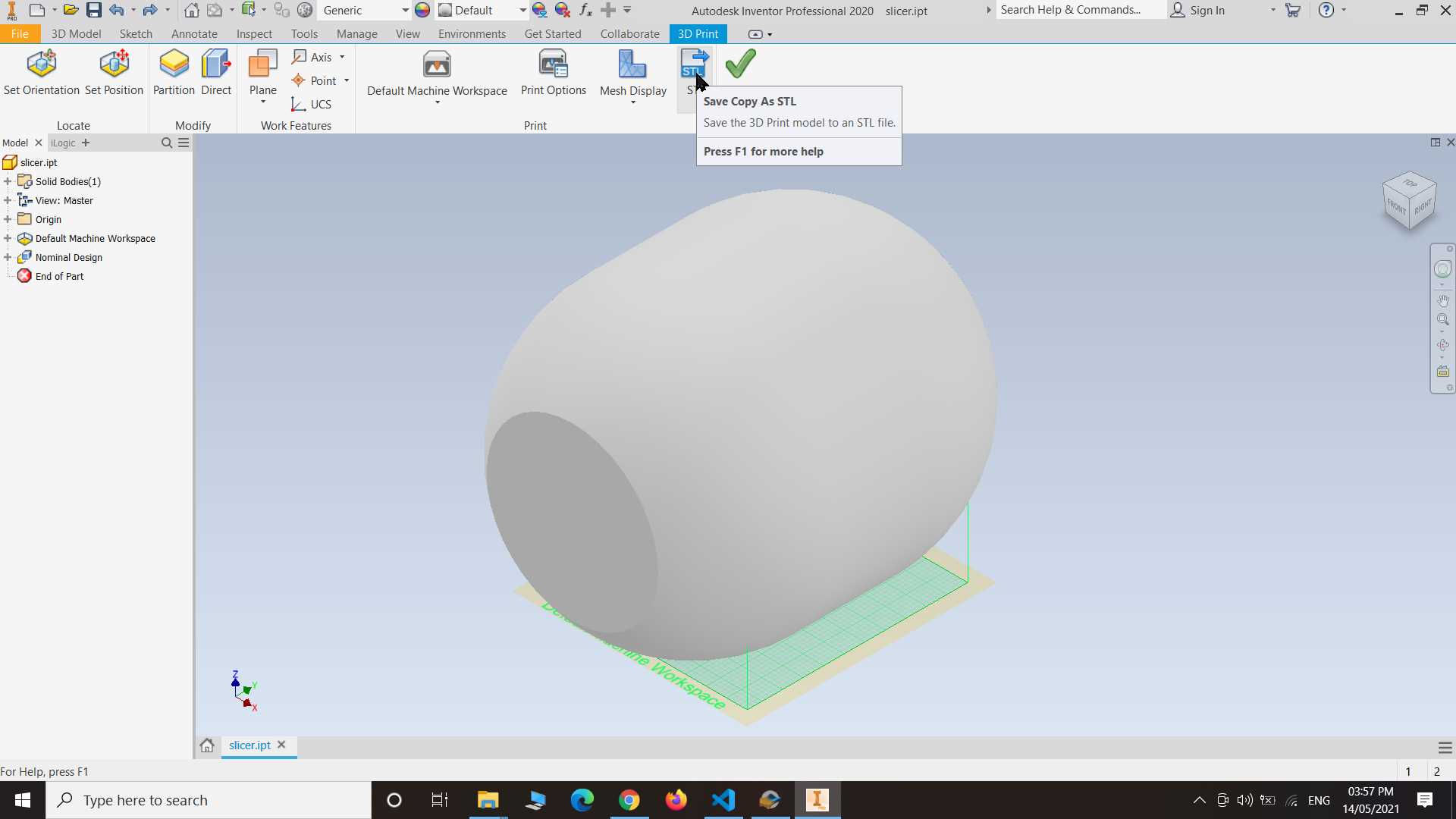The image size is (1456, 819).
Task: Click the appearance color wheel swatch
Action: [422, 10]
